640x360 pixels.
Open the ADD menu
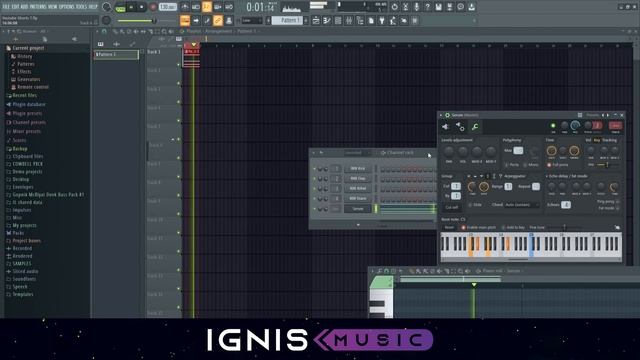coord(24,7)
